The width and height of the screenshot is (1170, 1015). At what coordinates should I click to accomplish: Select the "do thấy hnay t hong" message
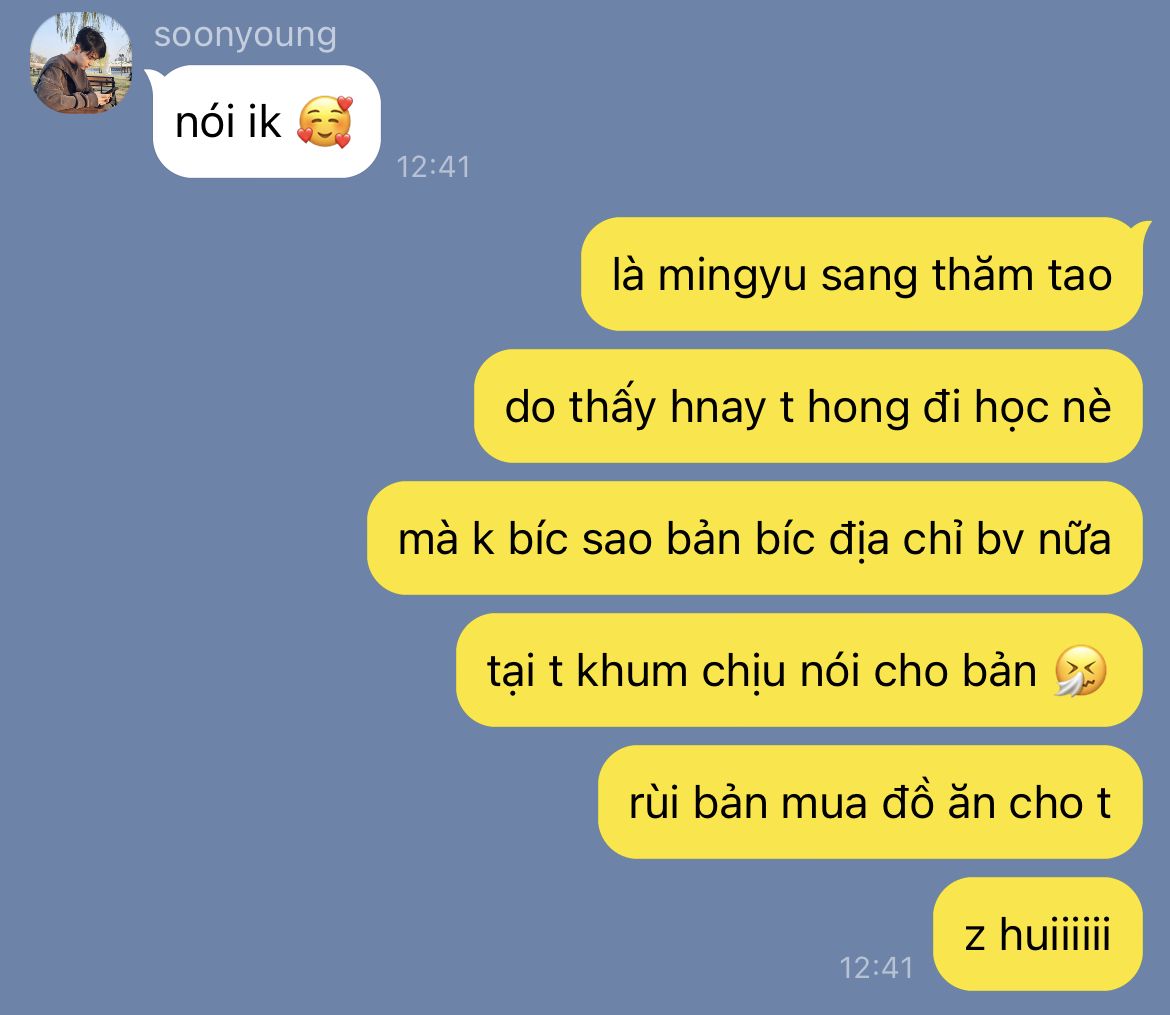coord(808,406)
